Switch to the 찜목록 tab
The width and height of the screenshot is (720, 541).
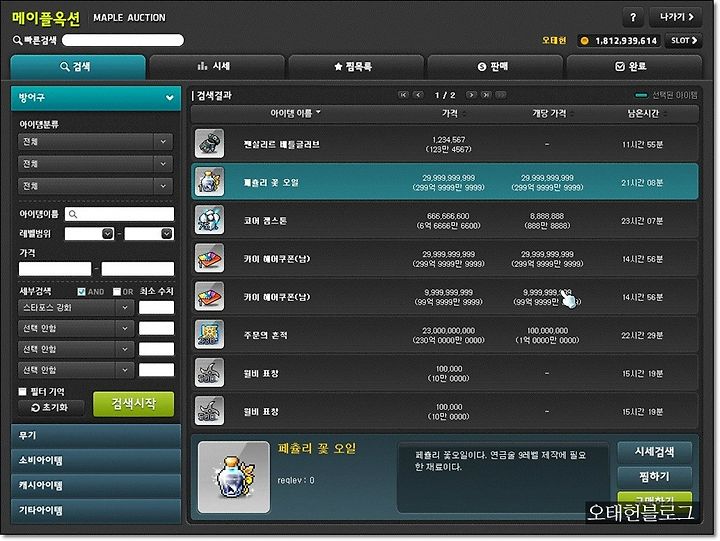pos(355,67)
